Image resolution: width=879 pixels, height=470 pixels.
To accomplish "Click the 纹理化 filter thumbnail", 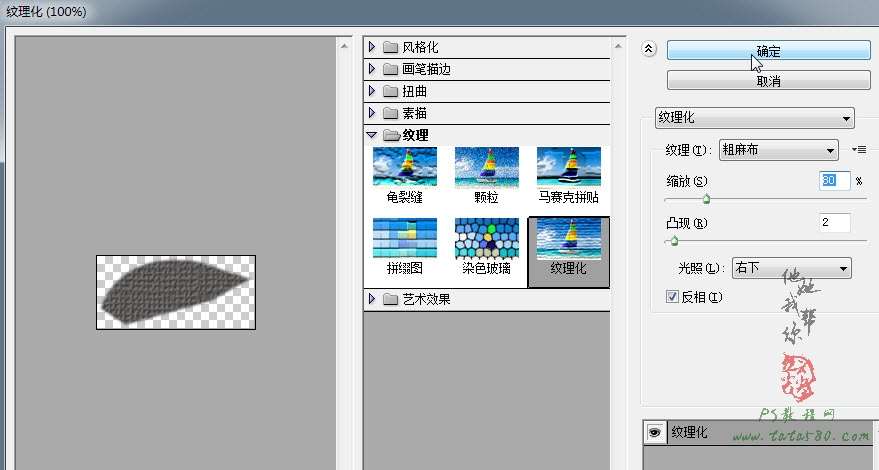I will (x=568, y=239).
